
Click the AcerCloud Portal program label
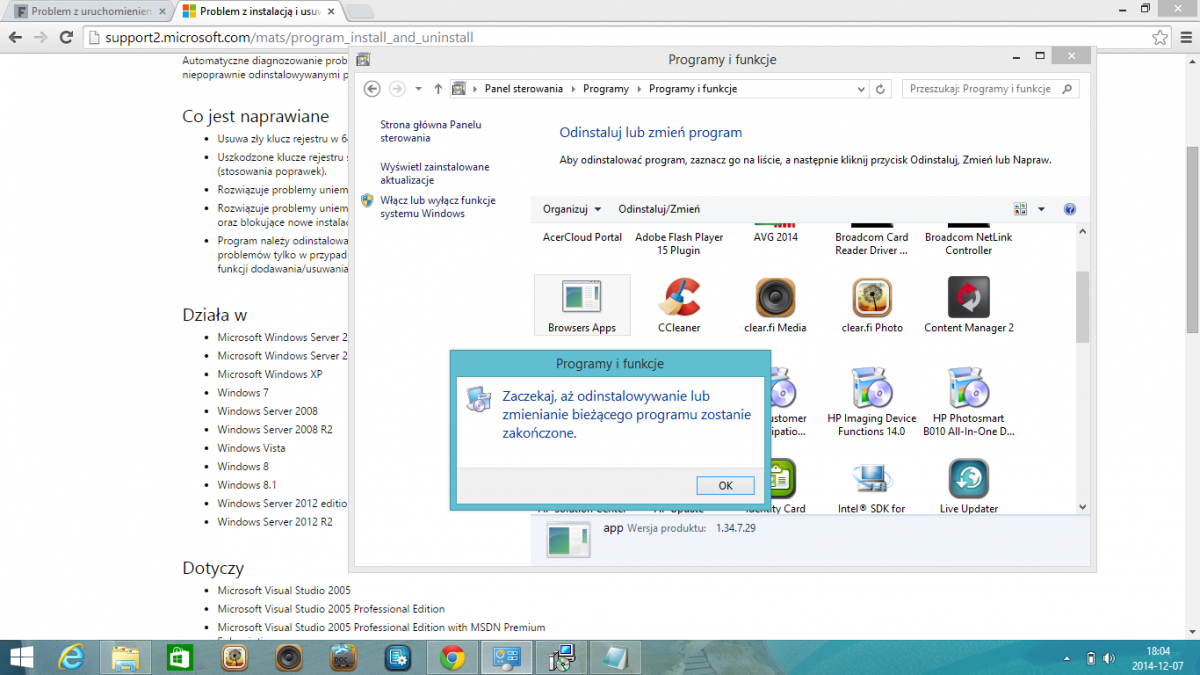click(582, 237)
